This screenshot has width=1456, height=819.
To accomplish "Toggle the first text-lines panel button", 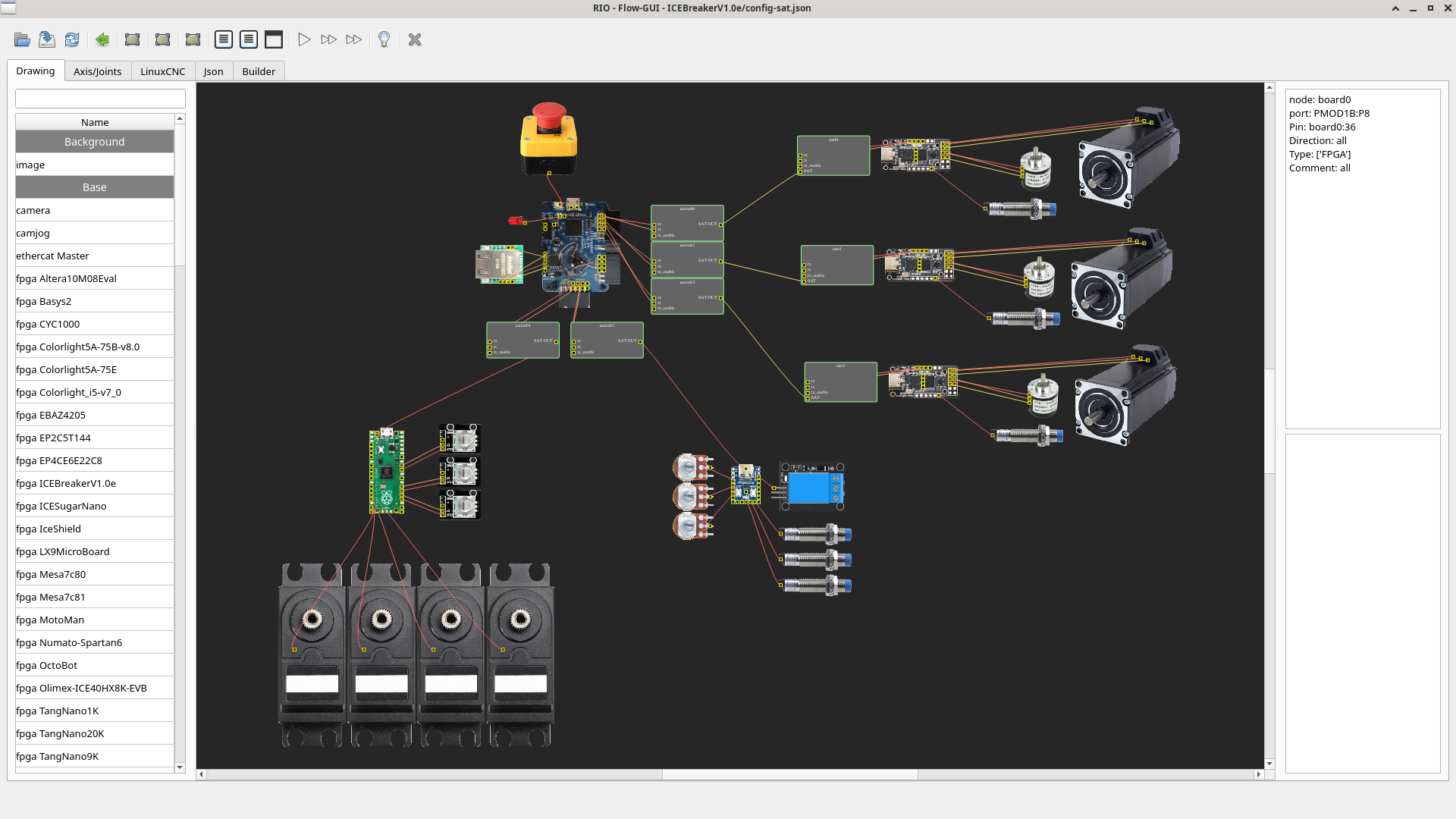I will (224, 39).
